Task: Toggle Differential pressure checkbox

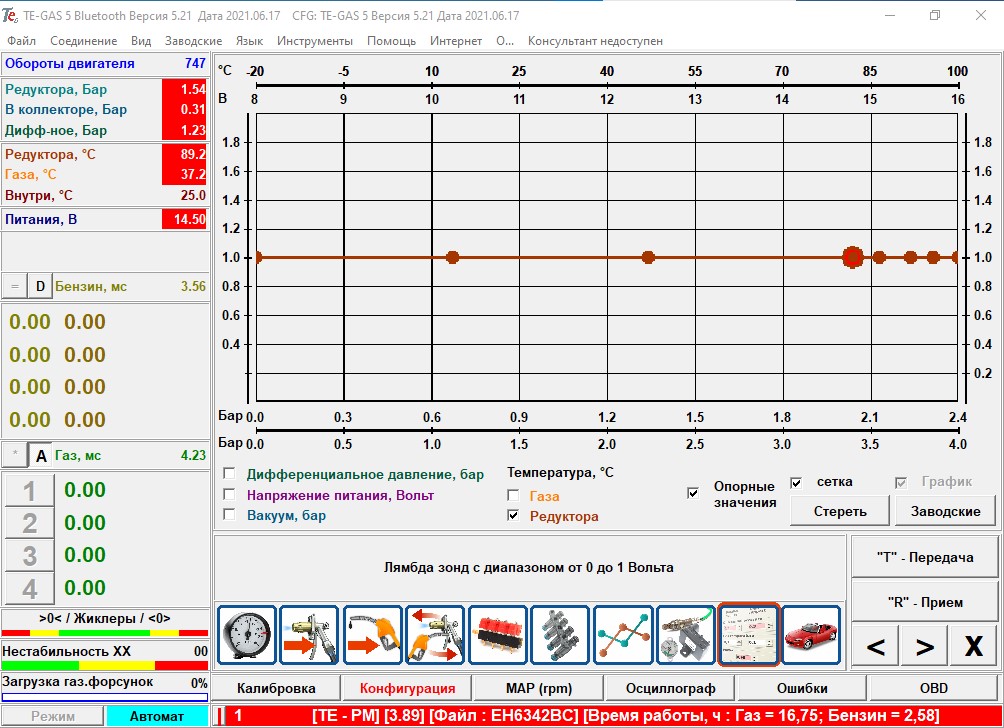Action: 229,473
